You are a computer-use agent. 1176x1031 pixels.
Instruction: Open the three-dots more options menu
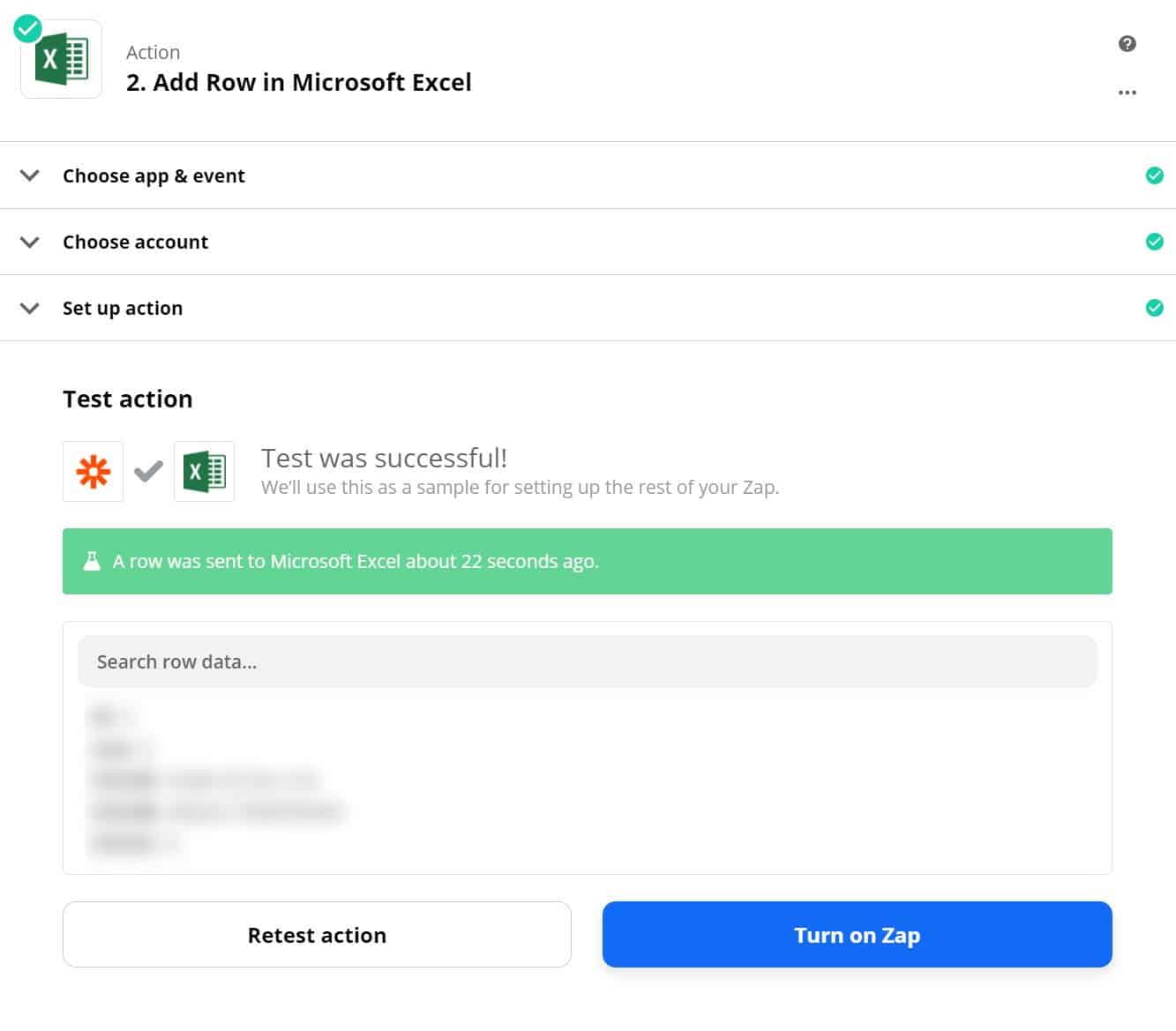pyautogui.click(x=1127, y=92)
